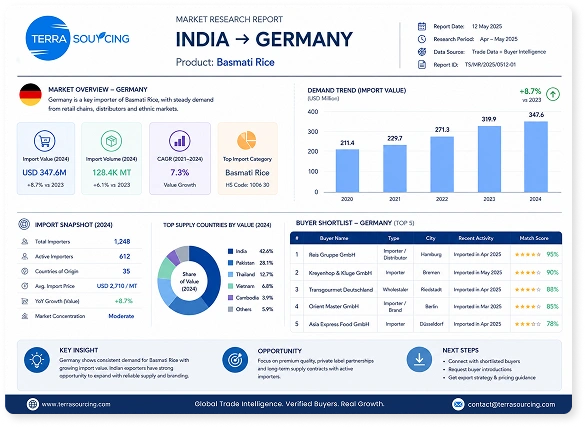
Task: Click the Active Importers person icon
Action: 25,256
